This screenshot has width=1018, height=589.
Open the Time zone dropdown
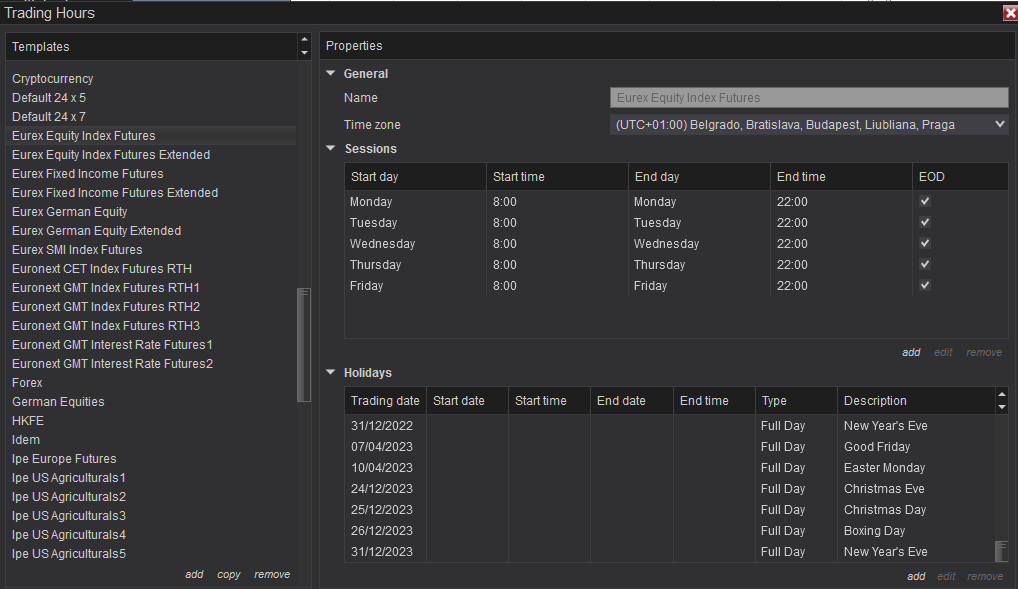click(808, 125)
